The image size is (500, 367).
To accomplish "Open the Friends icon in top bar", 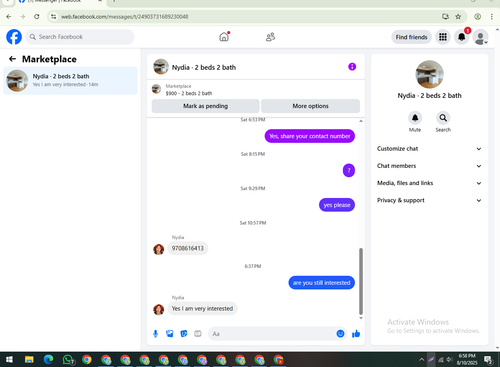I will point(270,37).
